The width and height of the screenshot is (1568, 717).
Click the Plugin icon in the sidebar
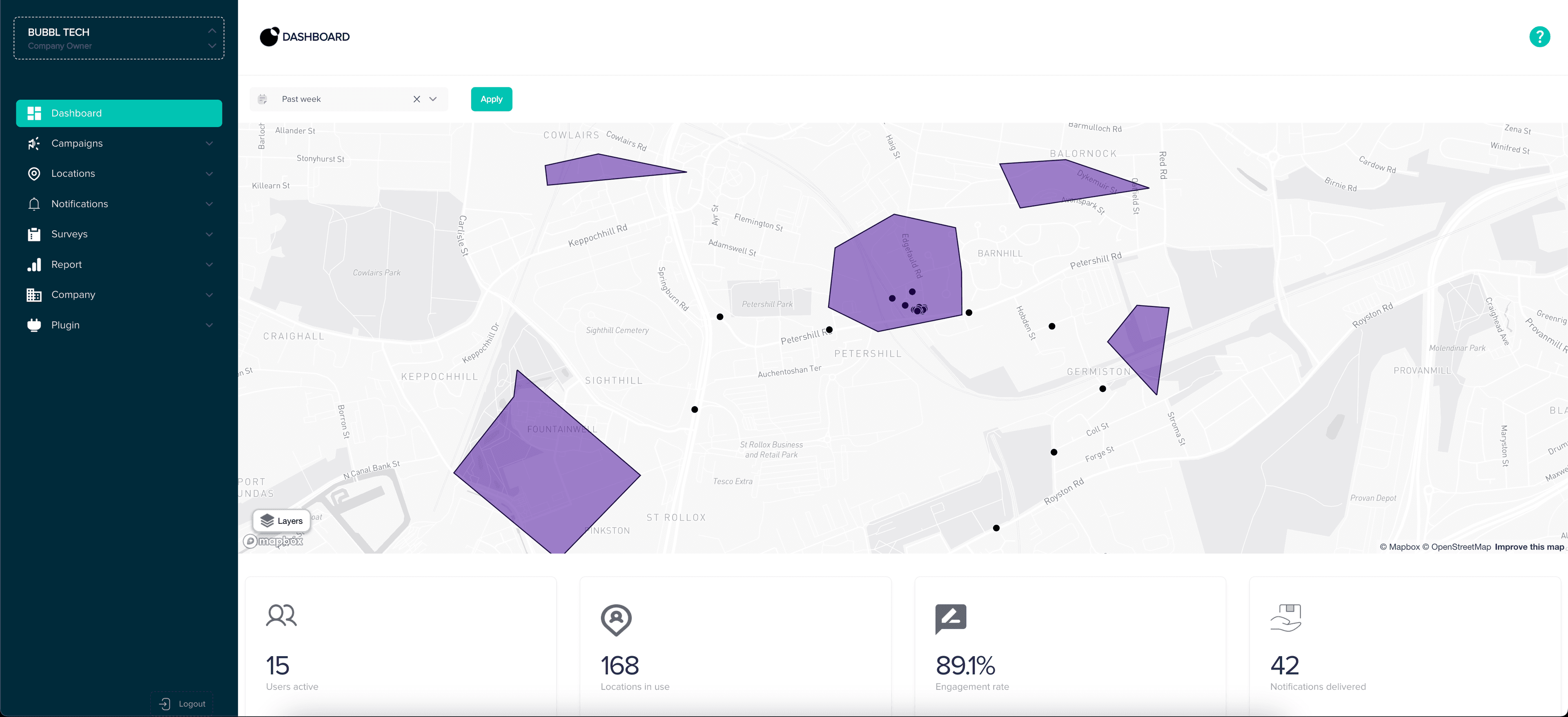tap(34, 325)
